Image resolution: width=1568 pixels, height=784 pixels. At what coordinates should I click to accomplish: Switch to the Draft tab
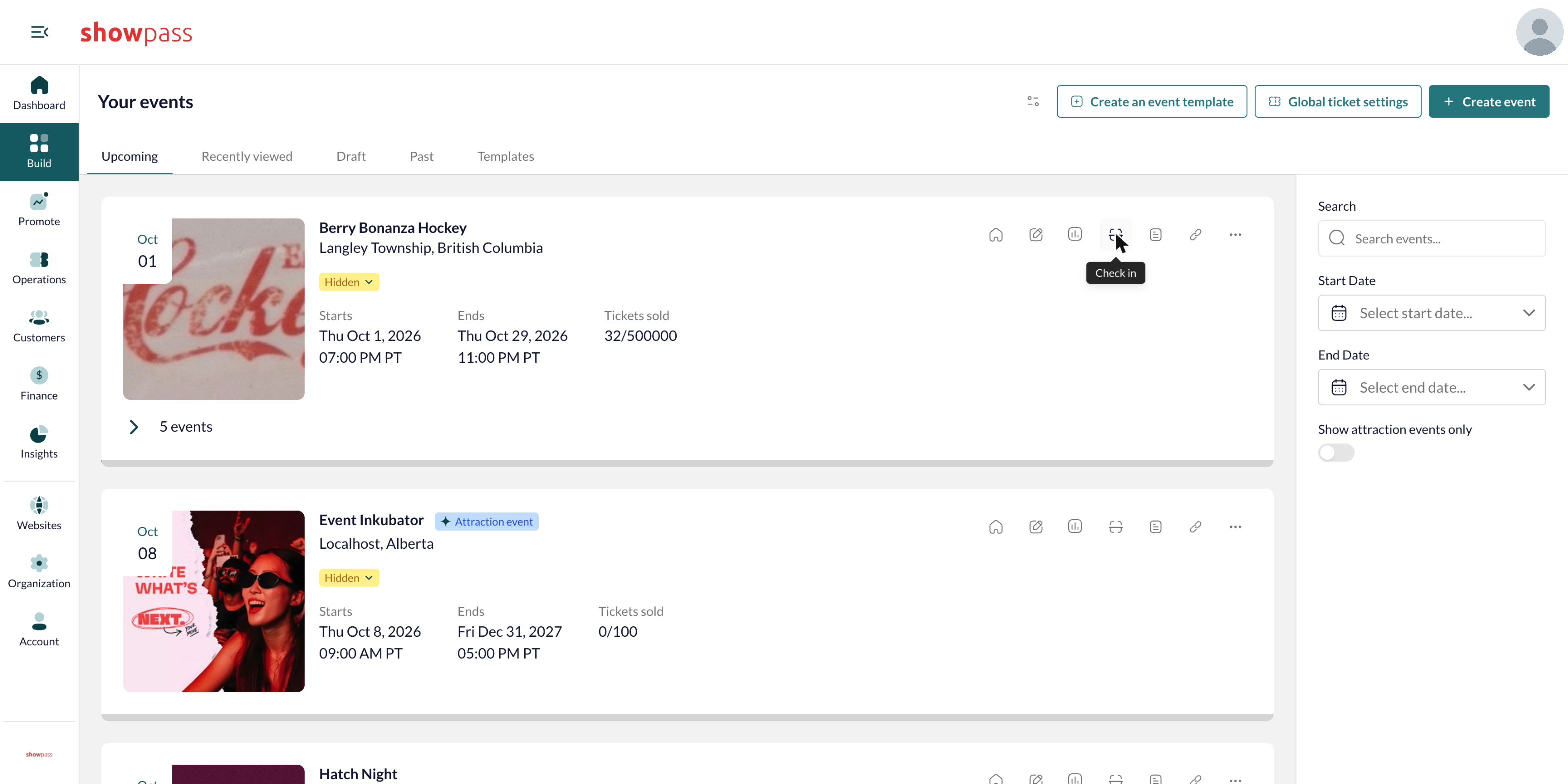[x=351, y=156]
